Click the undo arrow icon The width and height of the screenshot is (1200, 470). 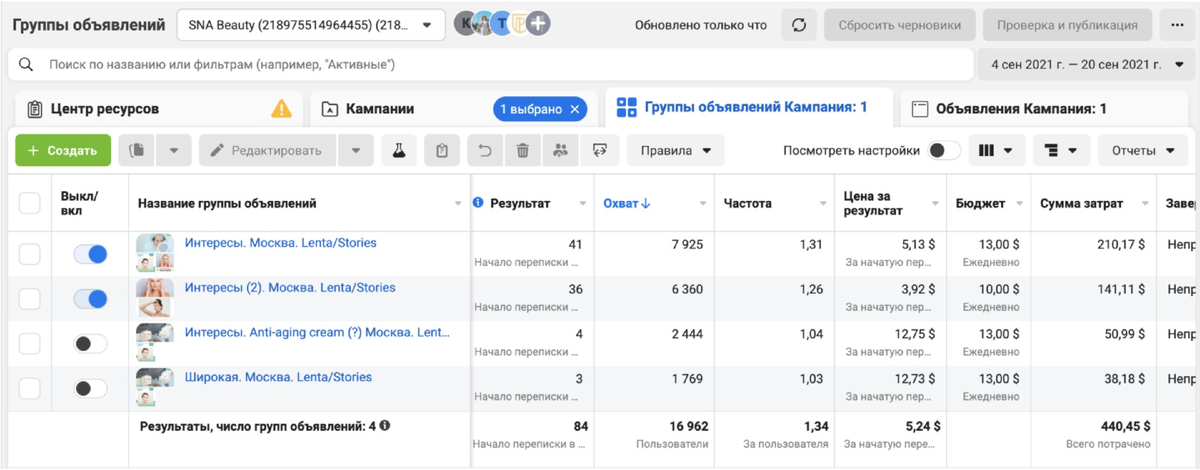(x=484, y=151)
